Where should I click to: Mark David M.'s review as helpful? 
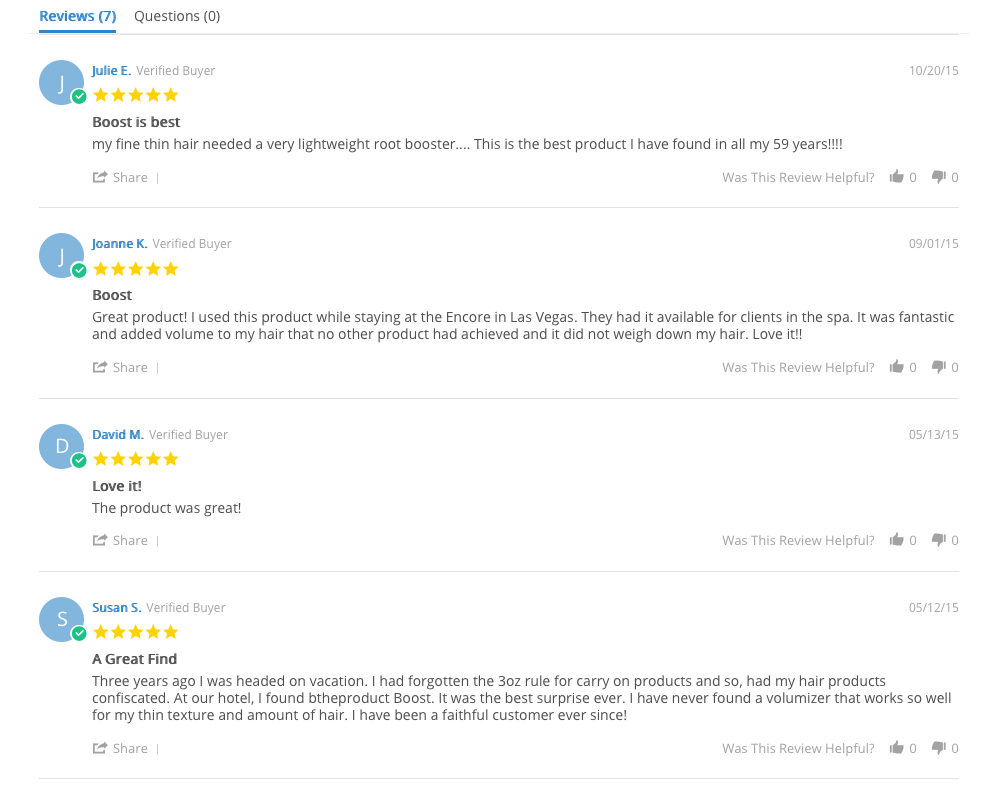(x=897, y=540)
